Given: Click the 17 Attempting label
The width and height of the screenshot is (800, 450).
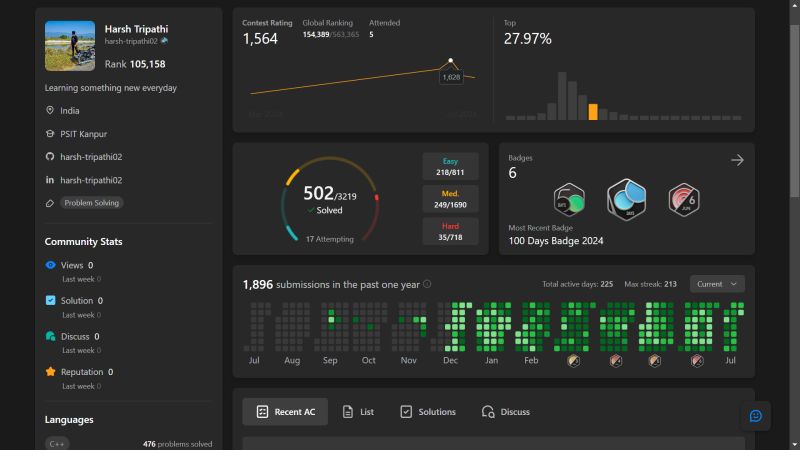Looking at the screenshot, I should click(330, 239).
